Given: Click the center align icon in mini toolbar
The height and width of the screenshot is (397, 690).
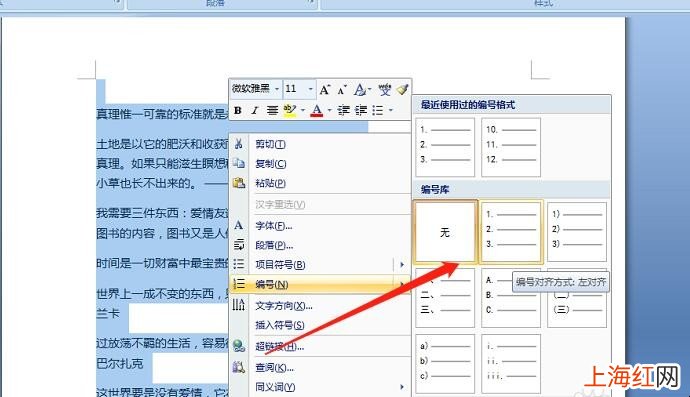Looking at the screenshot, I should (272, 110).
